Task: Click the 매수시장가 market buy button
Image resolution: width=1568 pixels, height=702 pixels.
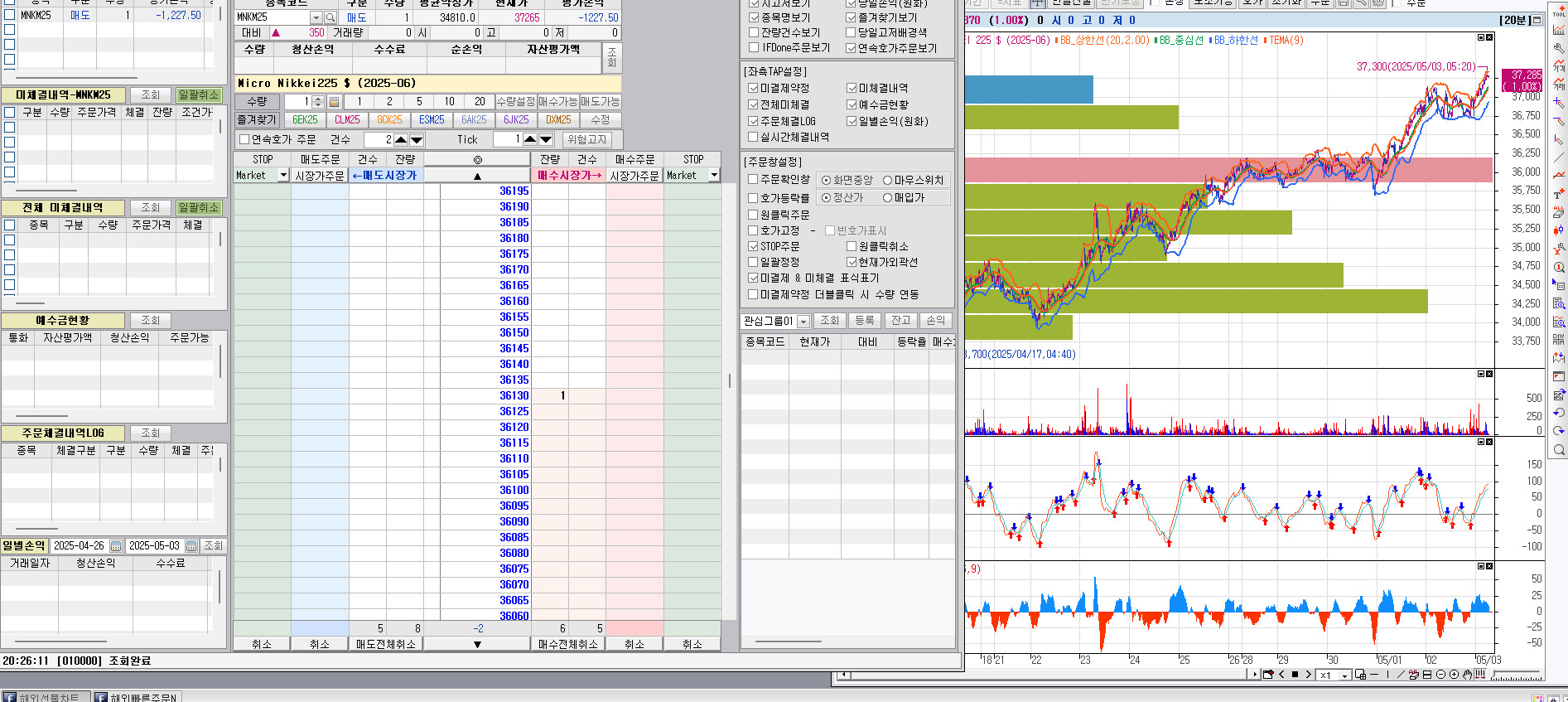Action: [568, 176]
